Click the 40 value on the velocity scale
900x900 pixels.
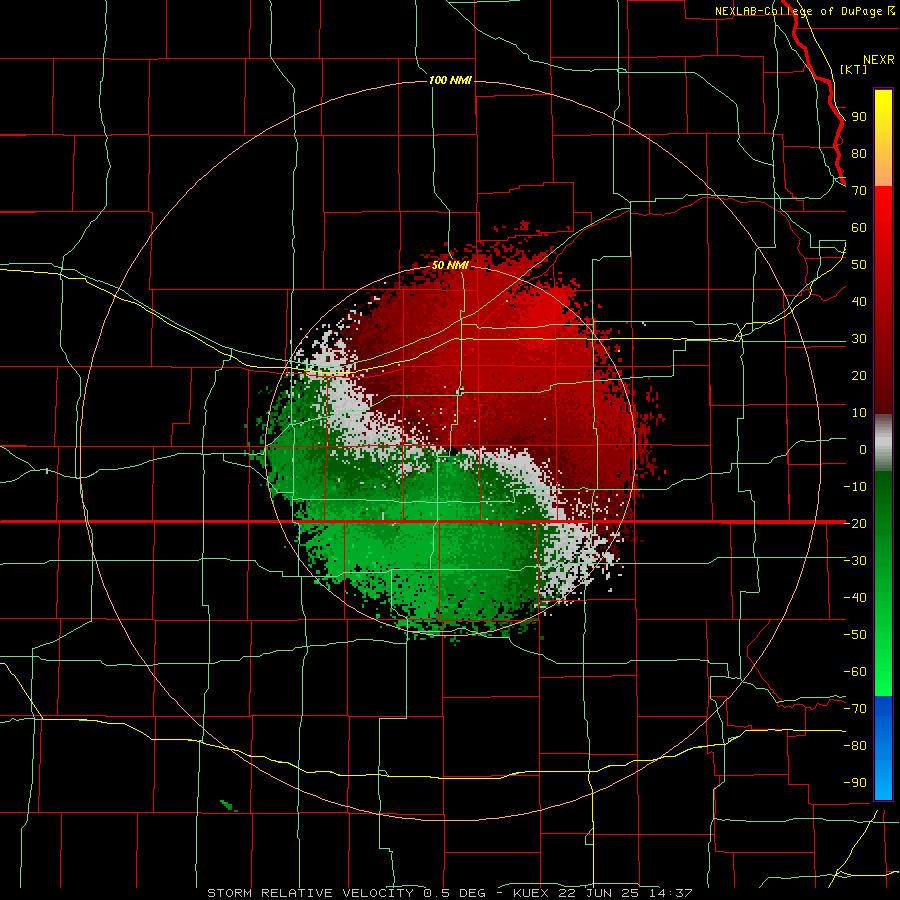pos(859,301)
